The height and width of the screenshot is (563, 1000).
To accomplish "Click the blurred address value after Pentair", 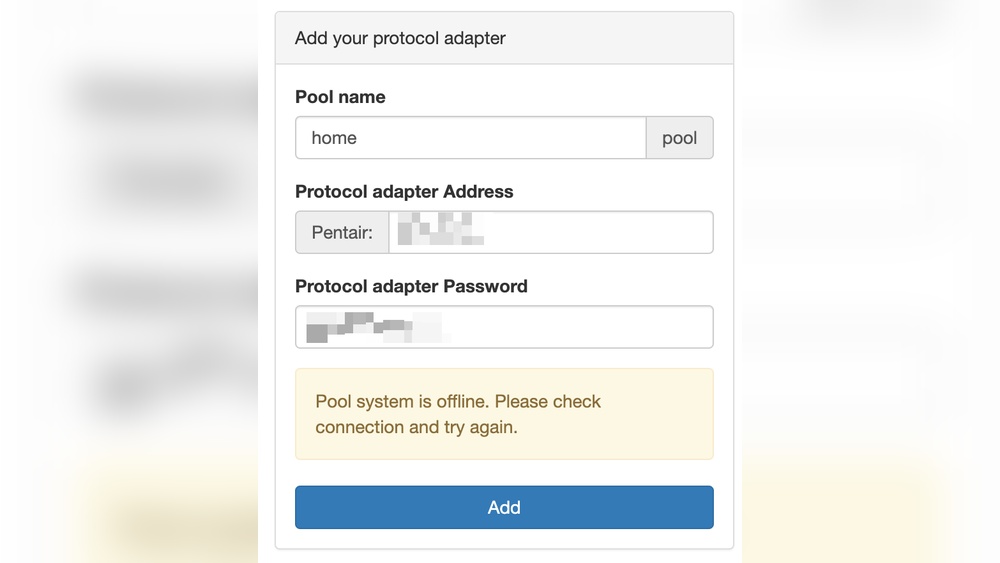I will point(440,231).
